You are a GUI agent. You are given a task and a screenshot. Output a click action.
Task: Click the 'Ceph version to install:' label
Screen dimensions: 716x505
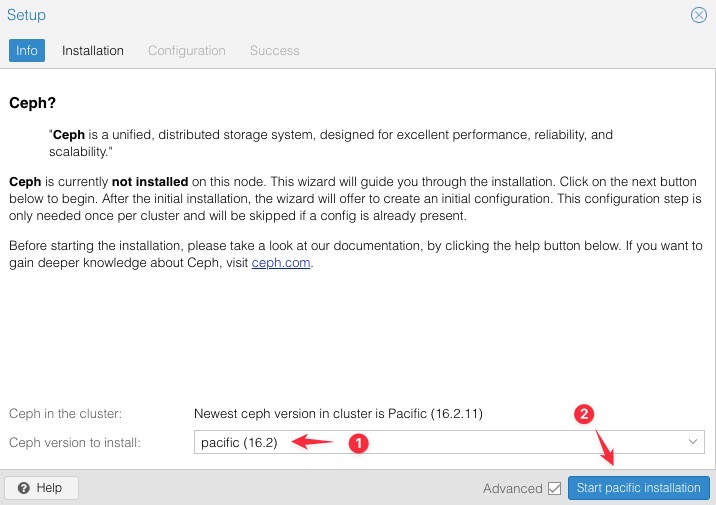[75, 442]
